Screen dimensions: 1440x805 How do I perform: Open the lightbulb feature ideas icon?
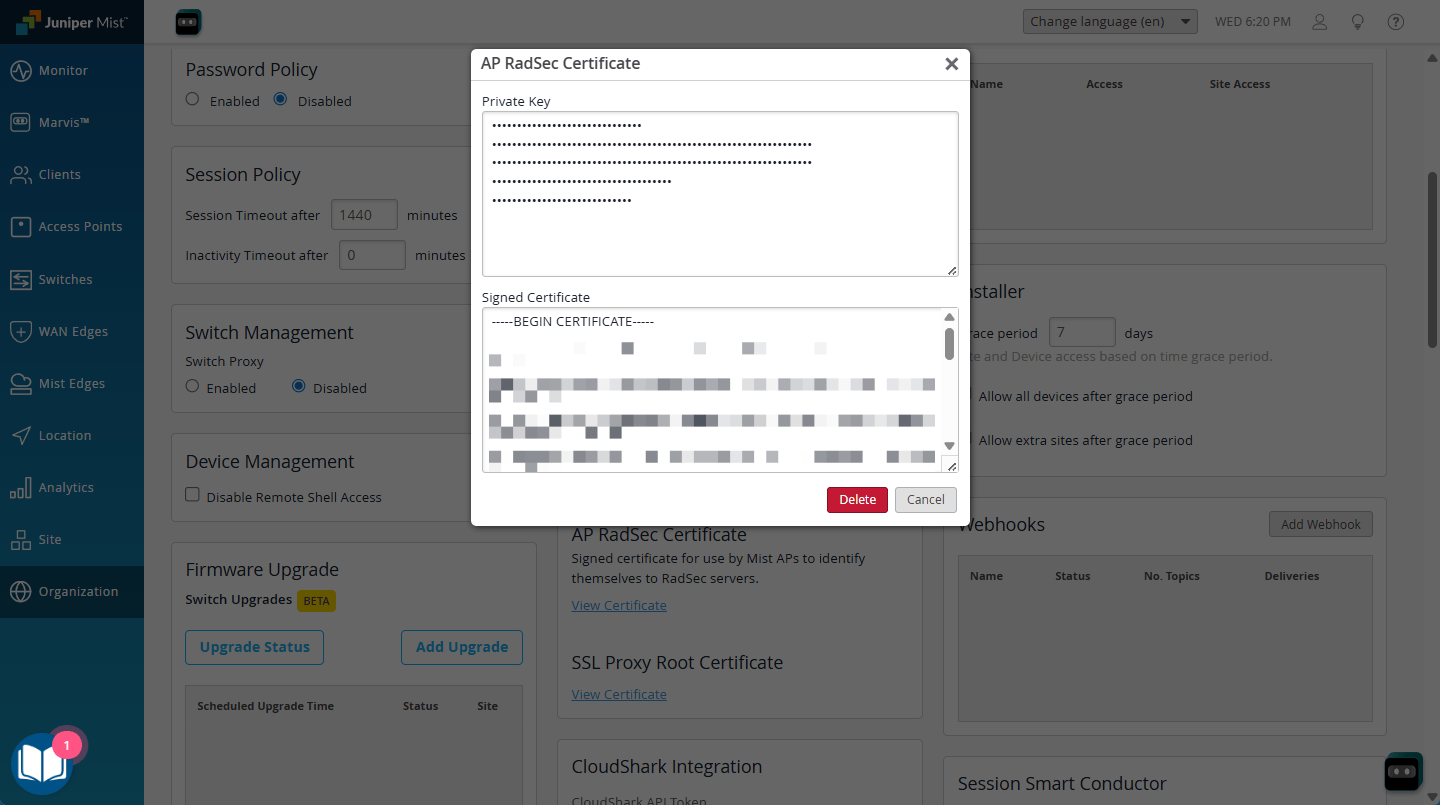[x=1358, y=22]
